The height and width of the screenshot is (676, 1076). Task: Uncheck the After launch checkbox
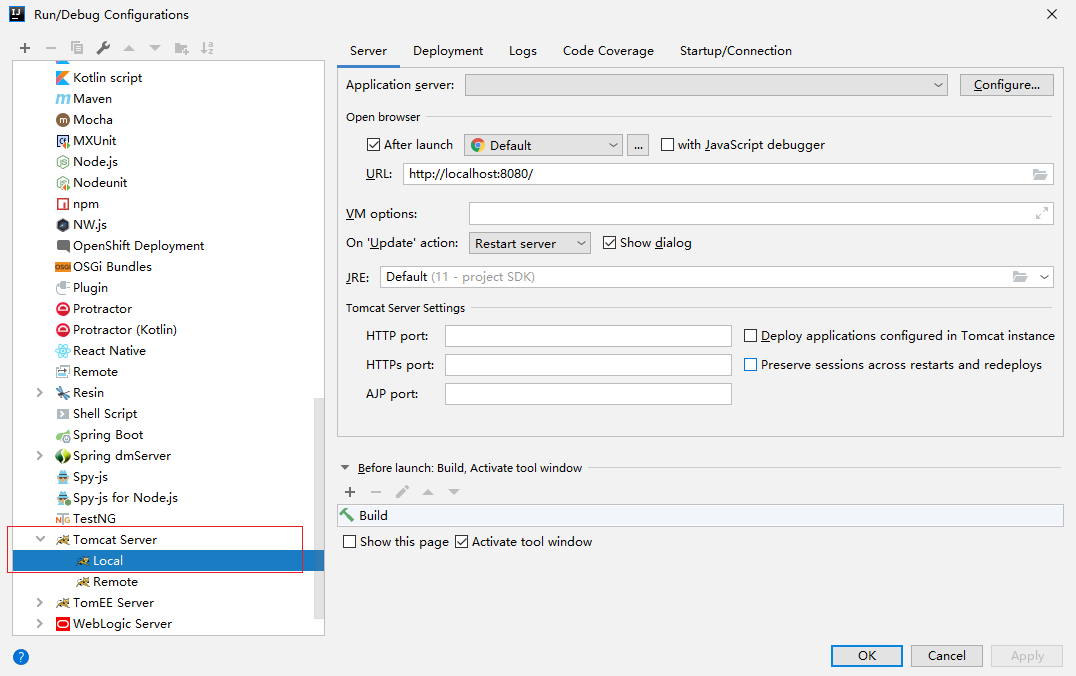[x=373, y=145]
